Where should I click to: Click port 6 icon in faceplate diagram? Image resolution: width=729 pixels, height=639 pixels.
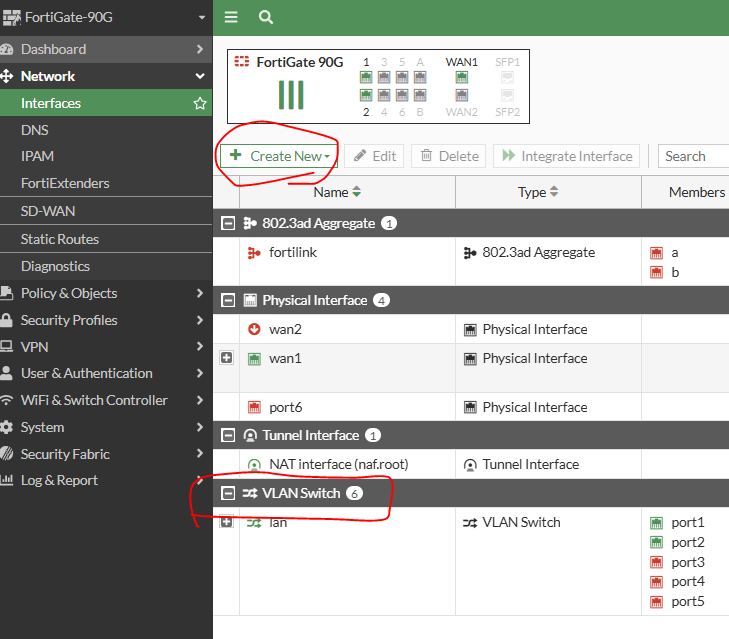pos(402,95)
